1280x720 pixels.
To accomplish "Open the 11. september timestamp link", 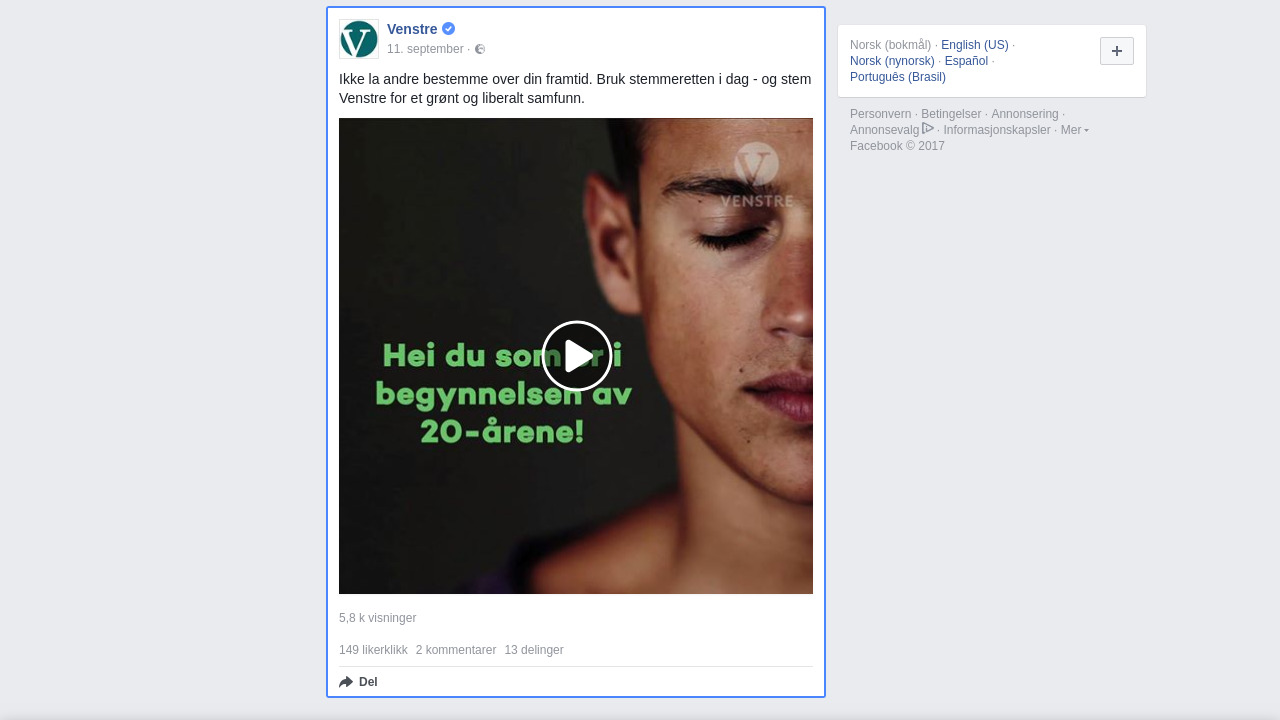I will (x=425, y=49).
